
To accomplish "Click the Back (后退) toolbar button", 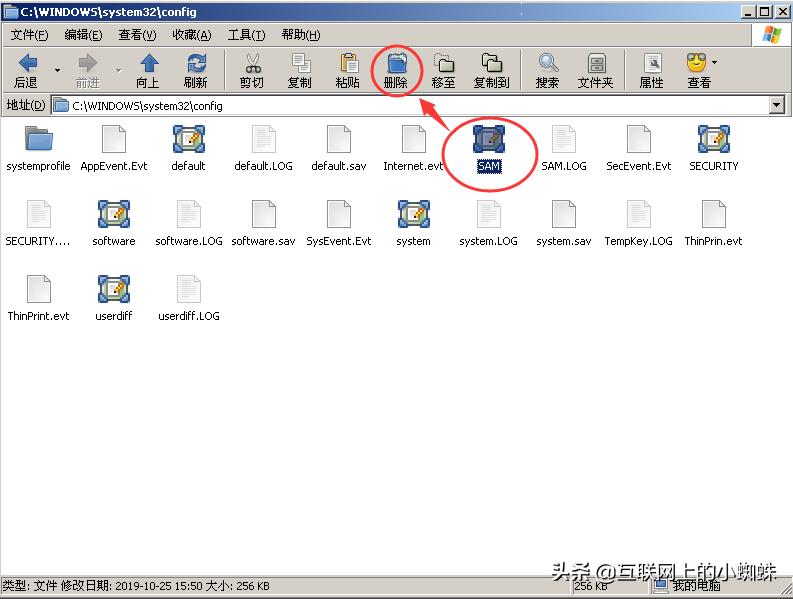I will coord(27,71).
